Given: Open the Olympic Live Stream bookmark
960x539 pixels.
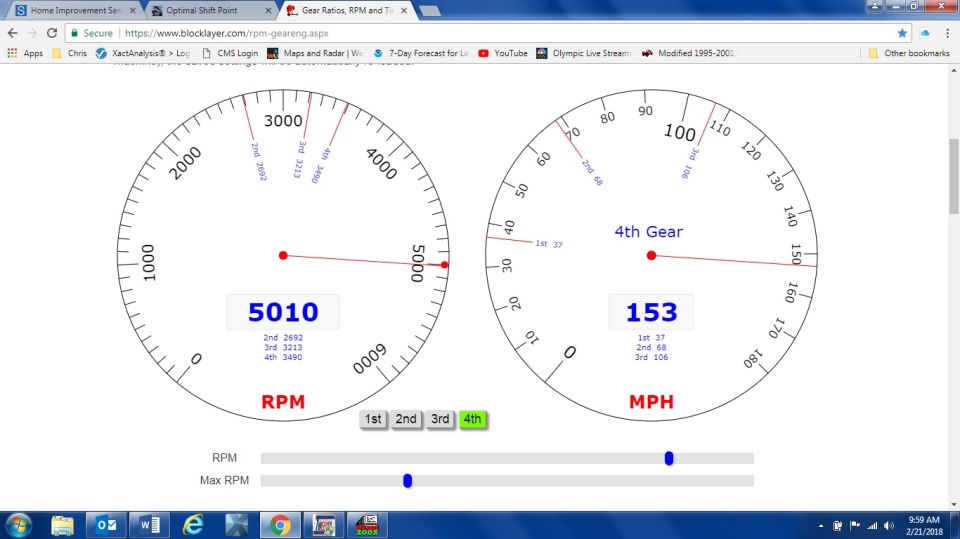Looking at the screenshot, I should [583, 53].
